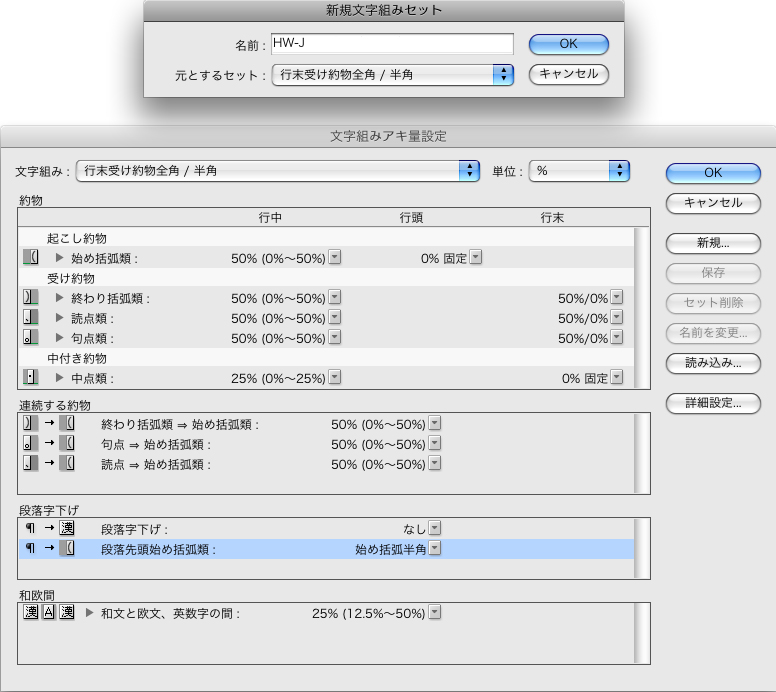
Task: Click opening-bracket icon in 句点⇒始め括弧類 row
Action: tap(67, 443)
